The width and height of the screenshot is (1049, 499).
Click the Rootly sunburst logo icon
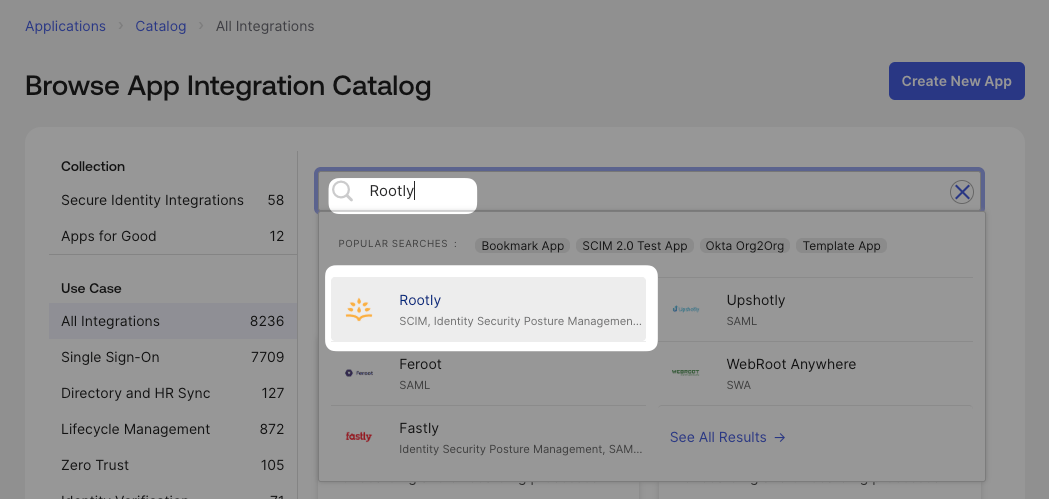pos(359,310)
